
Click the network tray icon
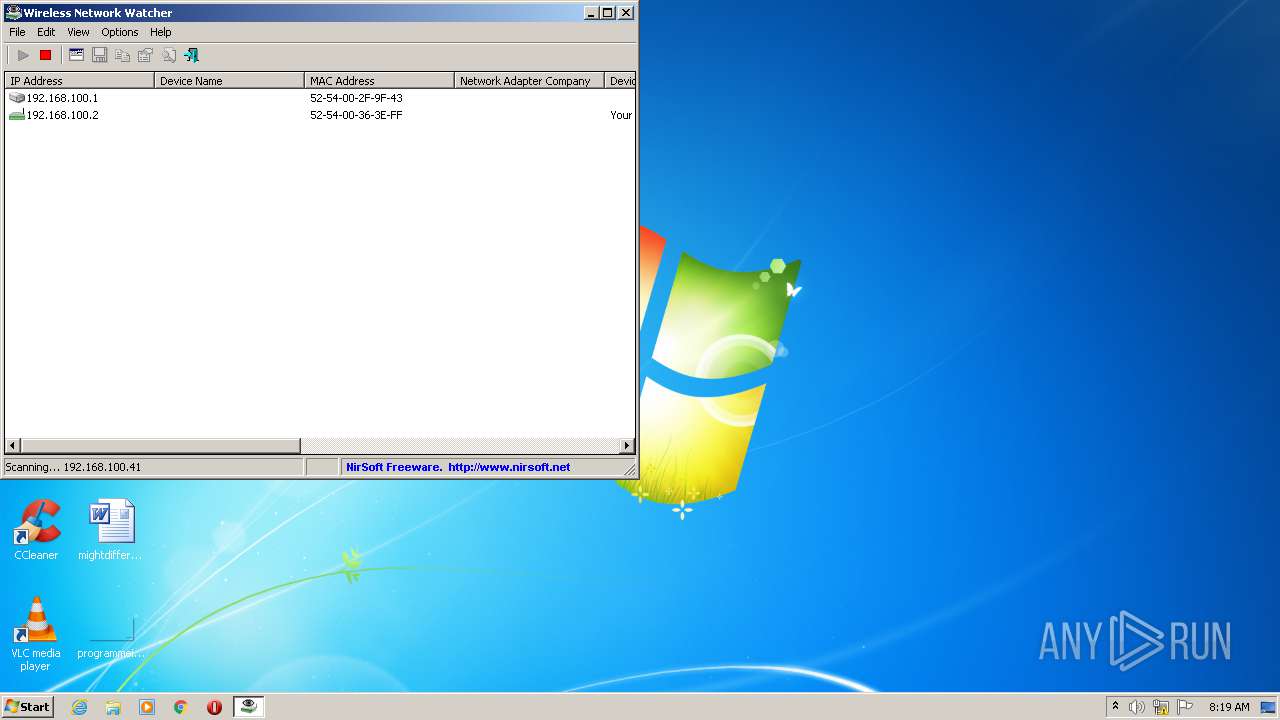click(1161, 707)
